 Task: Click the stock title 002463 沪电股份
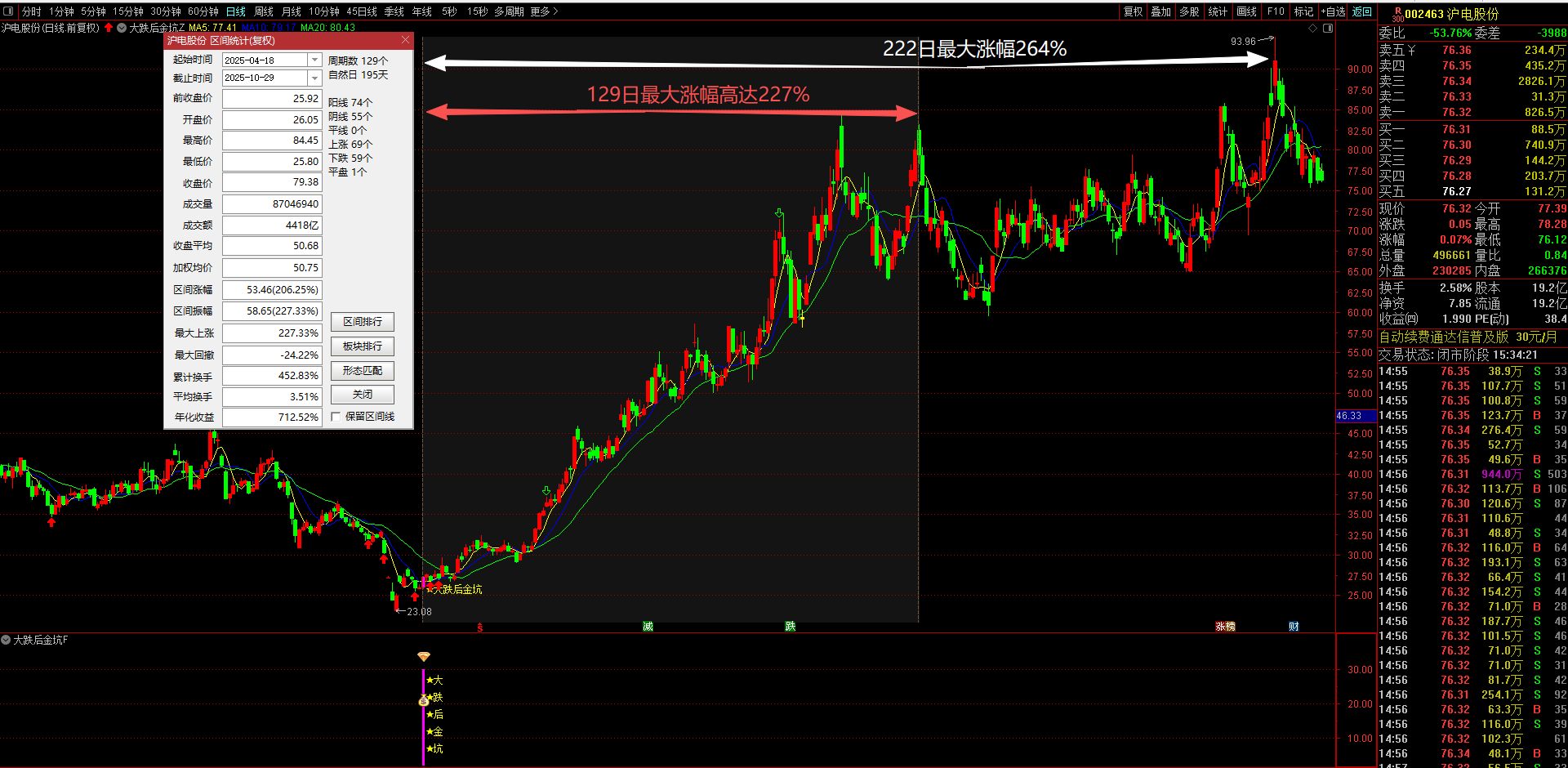1452,14
